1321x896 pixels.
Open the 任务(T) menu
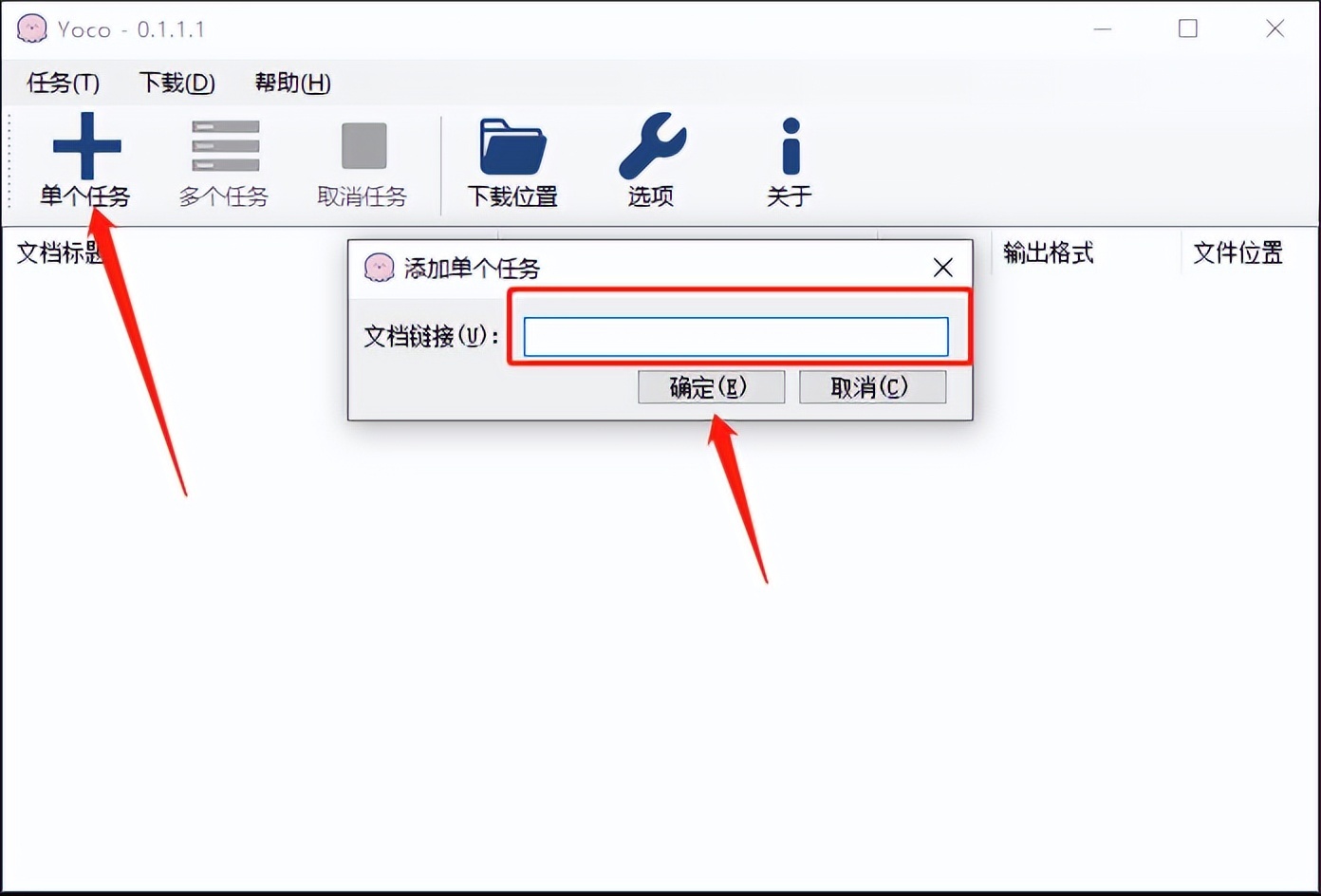click(63, 83)
